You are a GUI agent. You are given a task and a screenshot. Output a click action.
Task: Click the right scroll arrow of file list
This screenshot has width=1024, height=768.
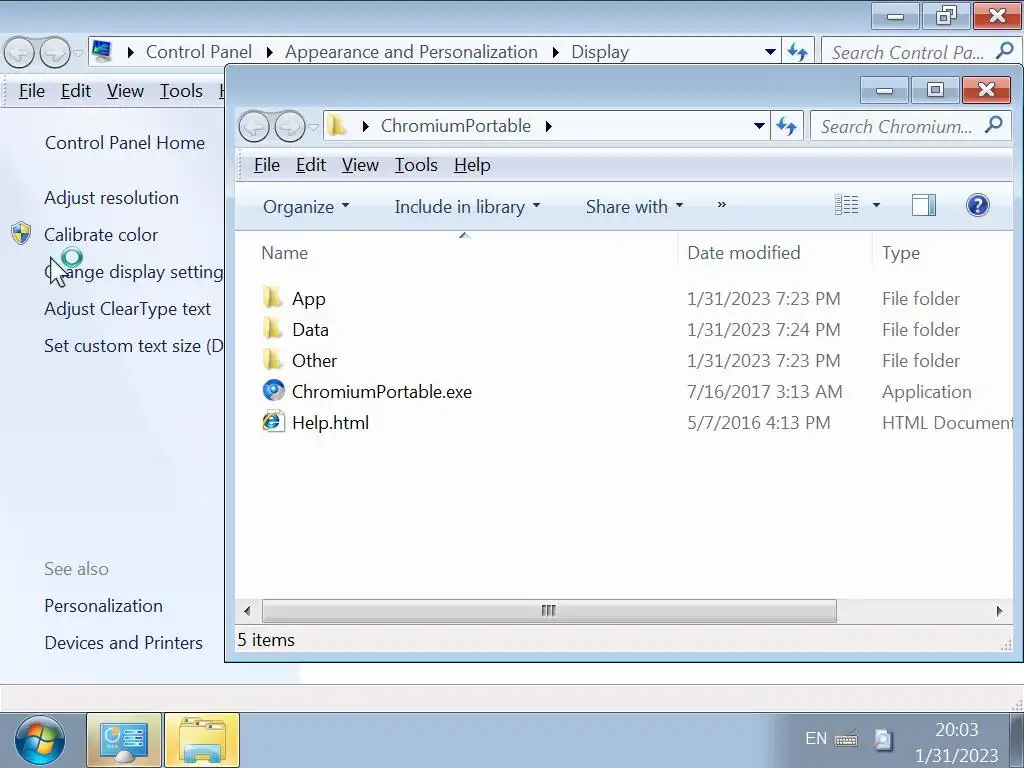point(999,611)
